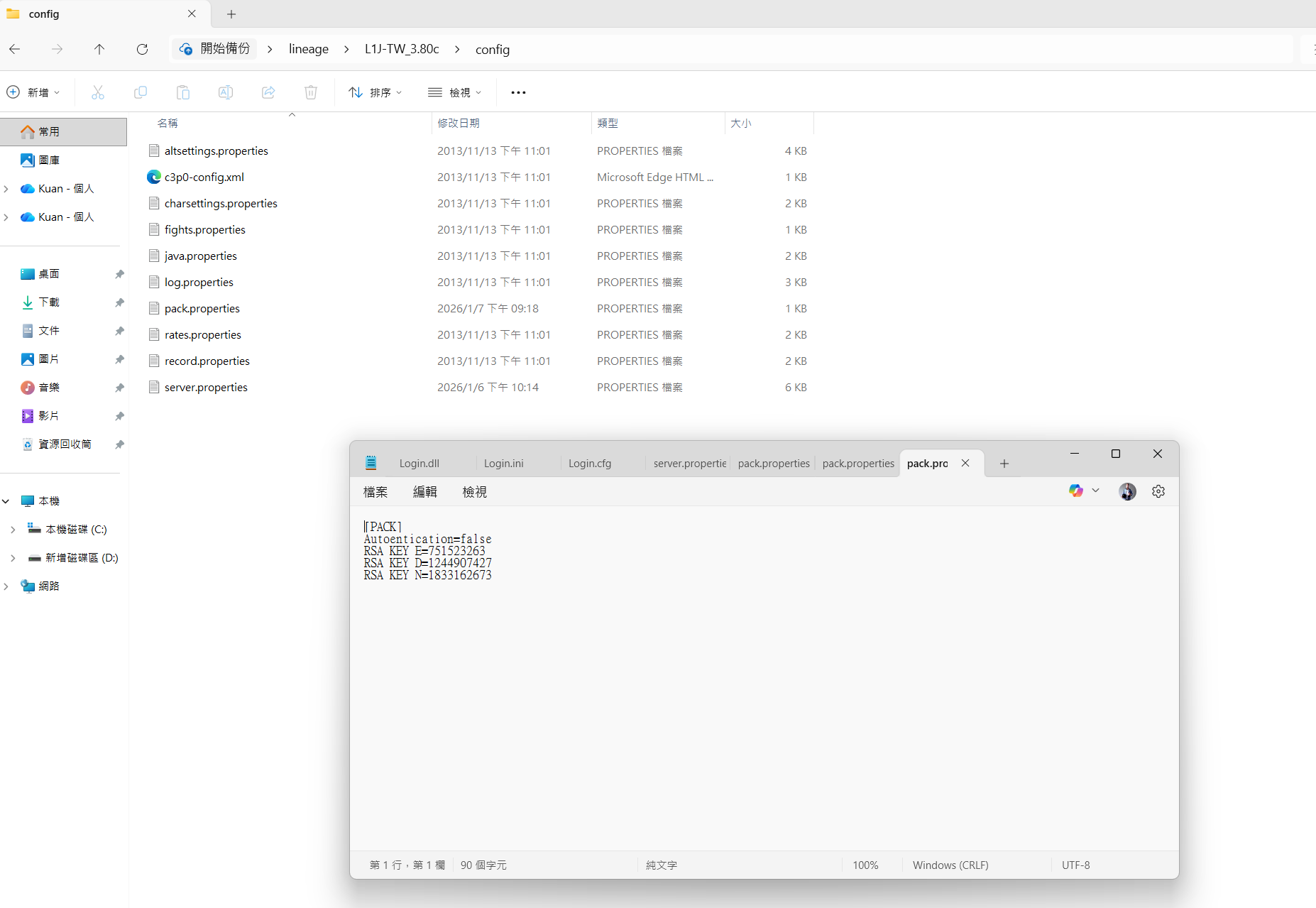Open Copilot icon in Notepad
This screenshot has width=1316, height=908.
(x=1076, y=491)
